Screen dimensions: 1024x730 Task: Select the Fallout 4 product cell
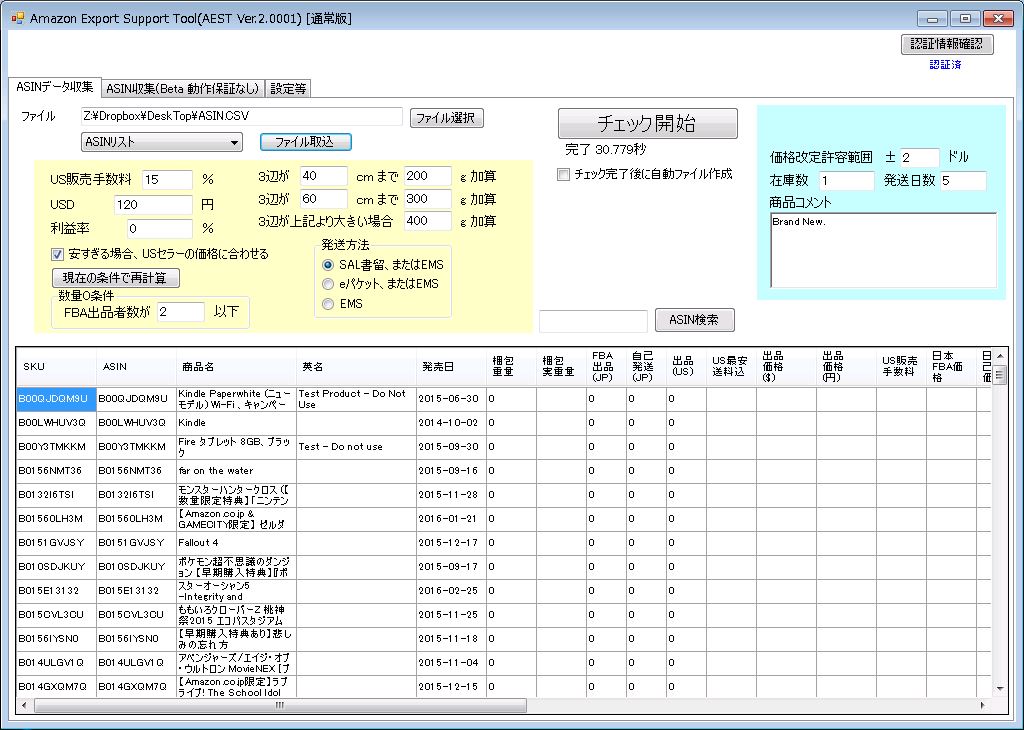[236, 543]
